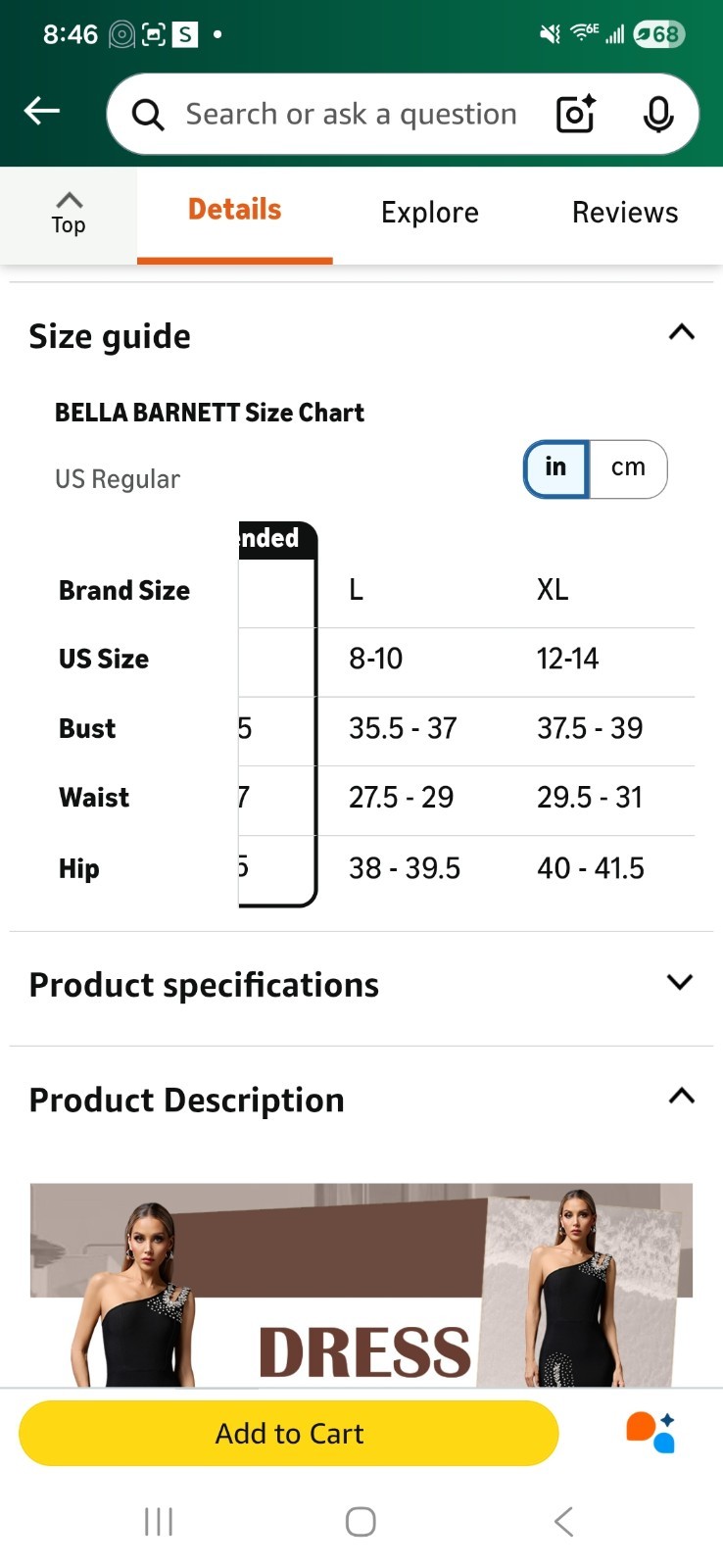Collapse the Size guide section

[x=682, y=332]
